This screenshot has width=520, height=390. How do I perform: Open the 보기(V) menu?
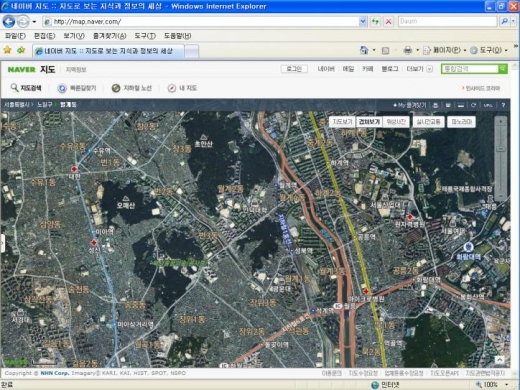click(x=74, y=36)
